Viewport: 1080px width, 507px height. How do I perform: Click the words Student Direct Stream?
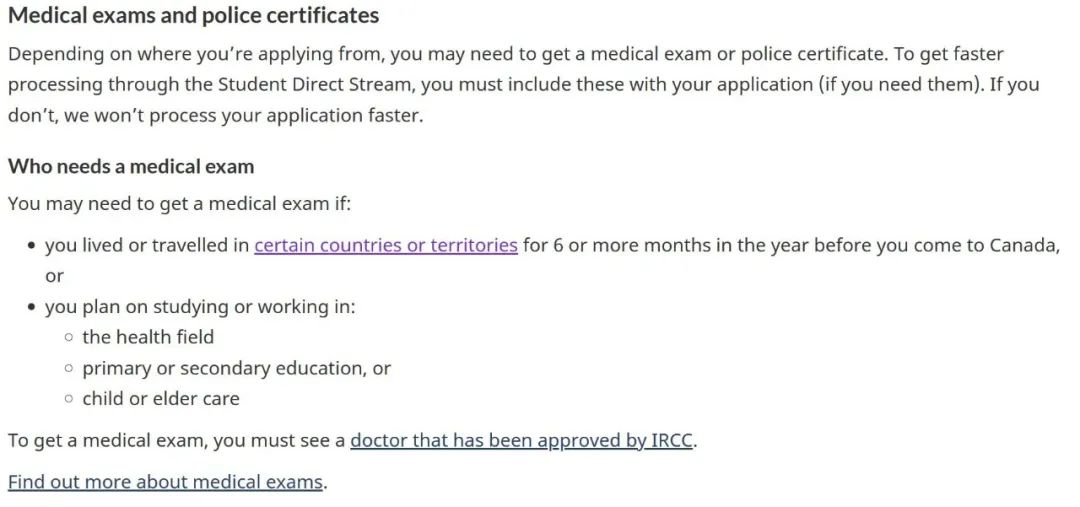click(x=317, y=85)
